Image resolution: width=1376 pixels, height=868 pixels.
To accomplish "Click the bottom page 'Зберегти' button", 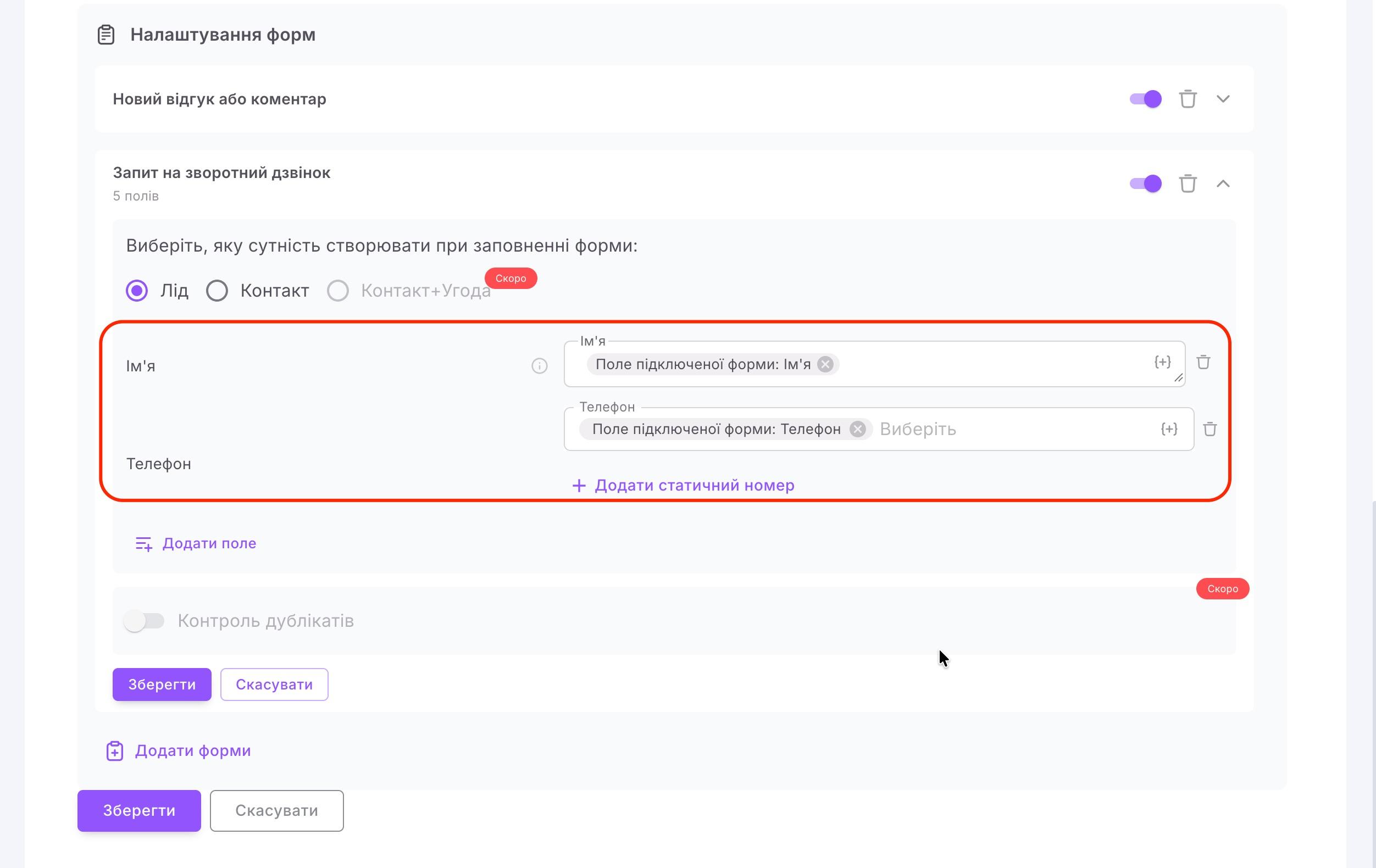I will click(x=139, y=810).
